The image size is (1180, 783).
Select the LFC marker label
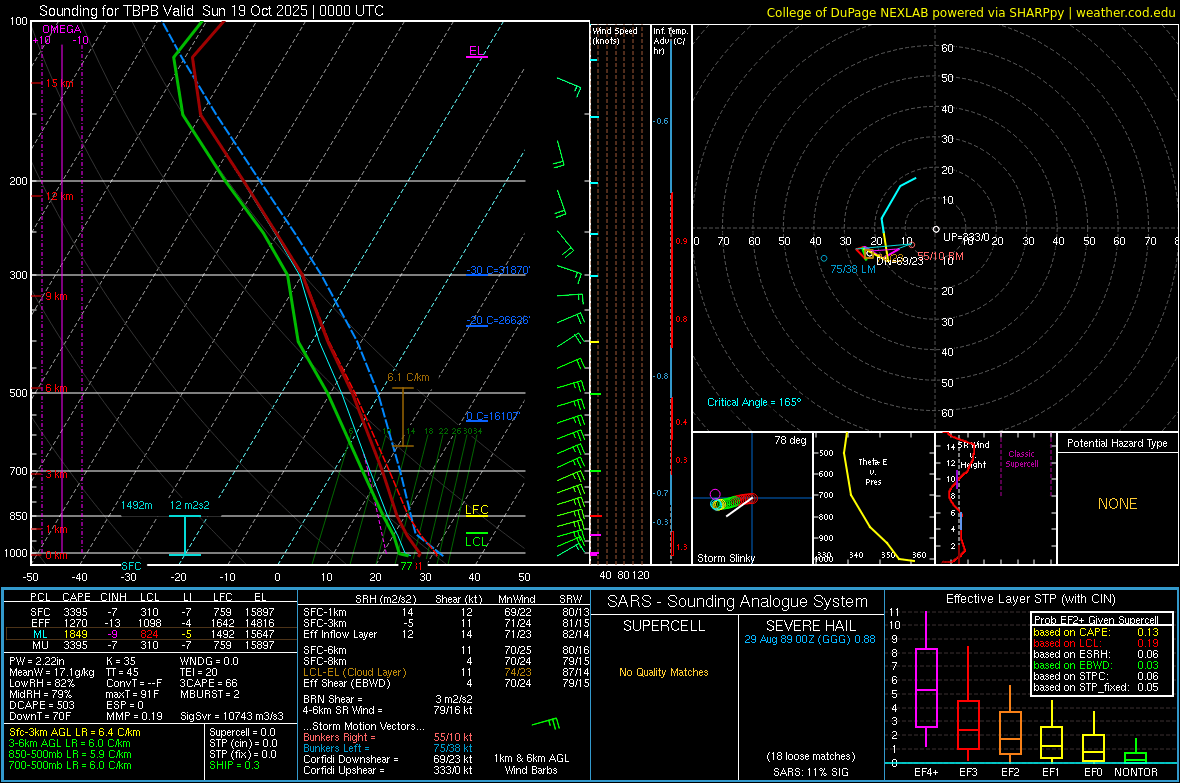(476, 510)
